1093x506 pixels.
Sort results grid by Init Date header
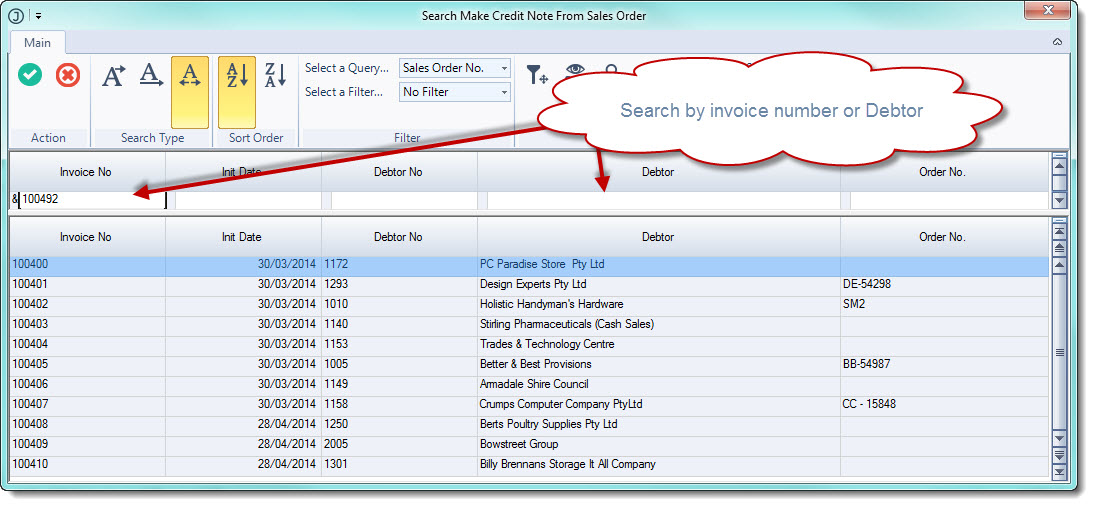243,237
